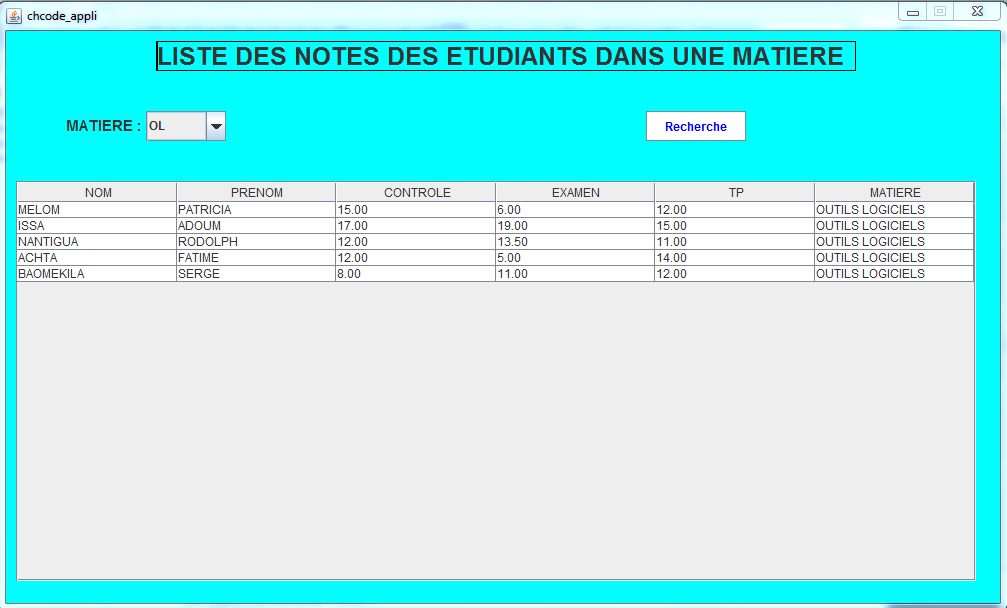Click OUTILS LOGICIELS in the MELOM row

click(894, 210)
